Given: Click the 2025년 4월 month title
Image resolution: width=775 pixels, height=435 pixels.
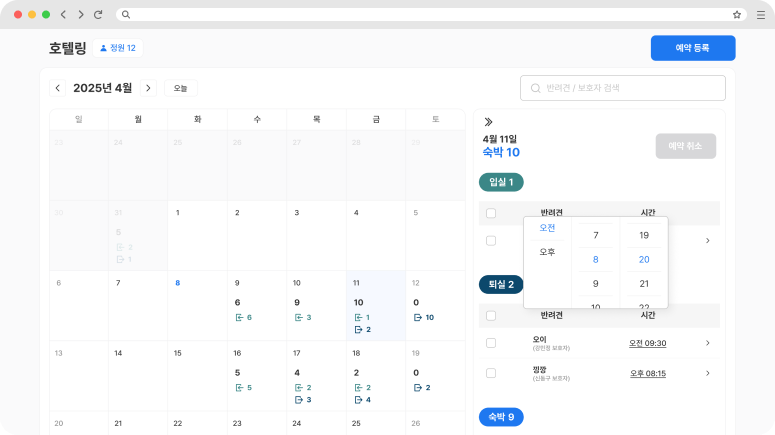Looking at the screenshot, I should 103,88.
